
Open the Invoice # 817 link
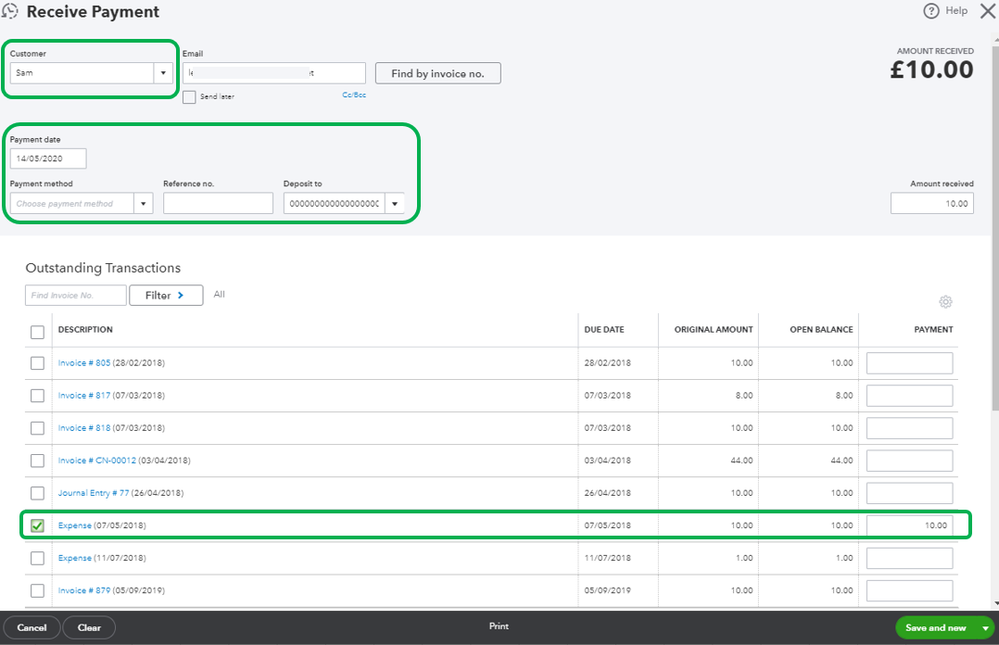click(84, 395)
